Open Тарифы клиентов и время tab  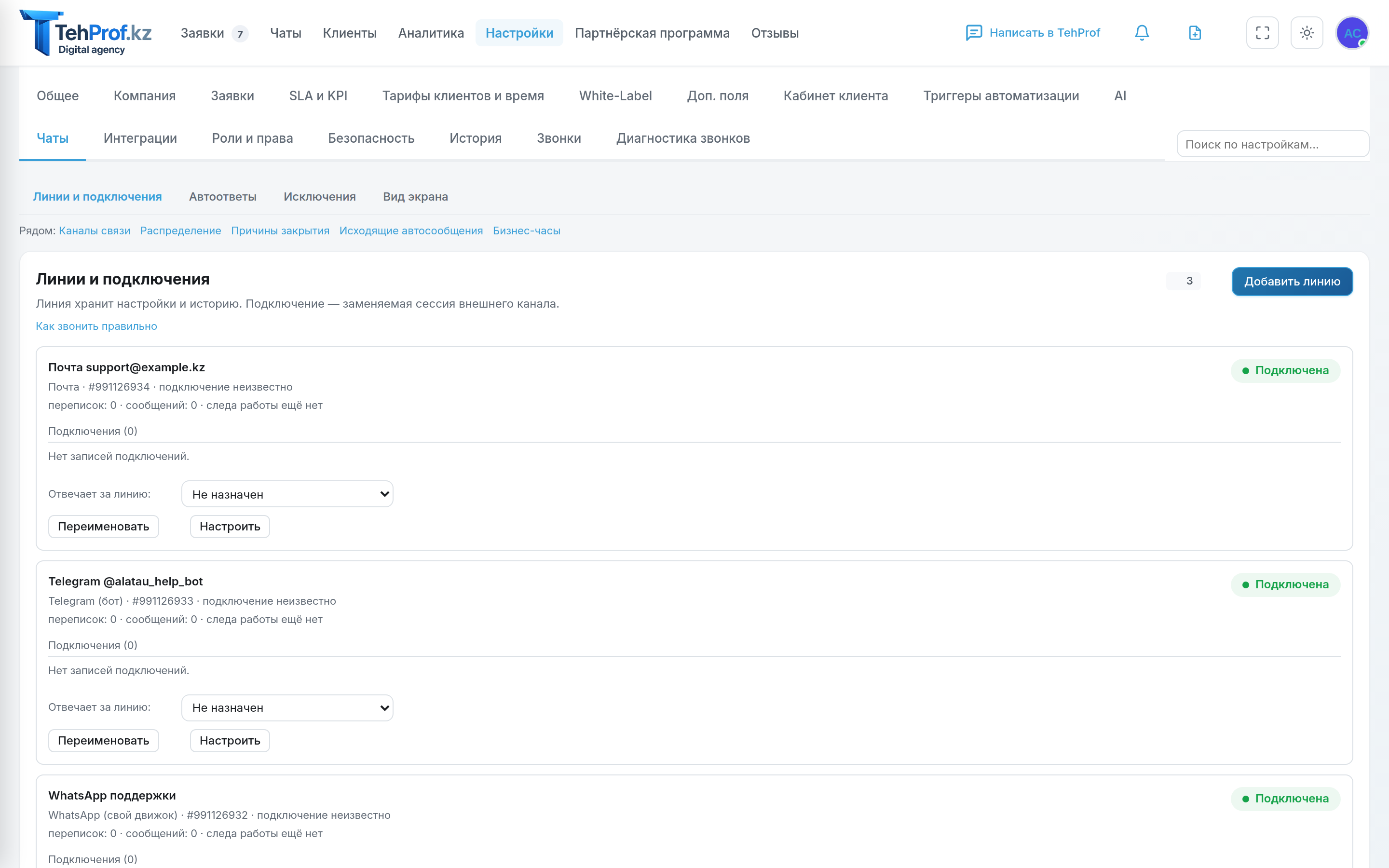coord(463,96)
